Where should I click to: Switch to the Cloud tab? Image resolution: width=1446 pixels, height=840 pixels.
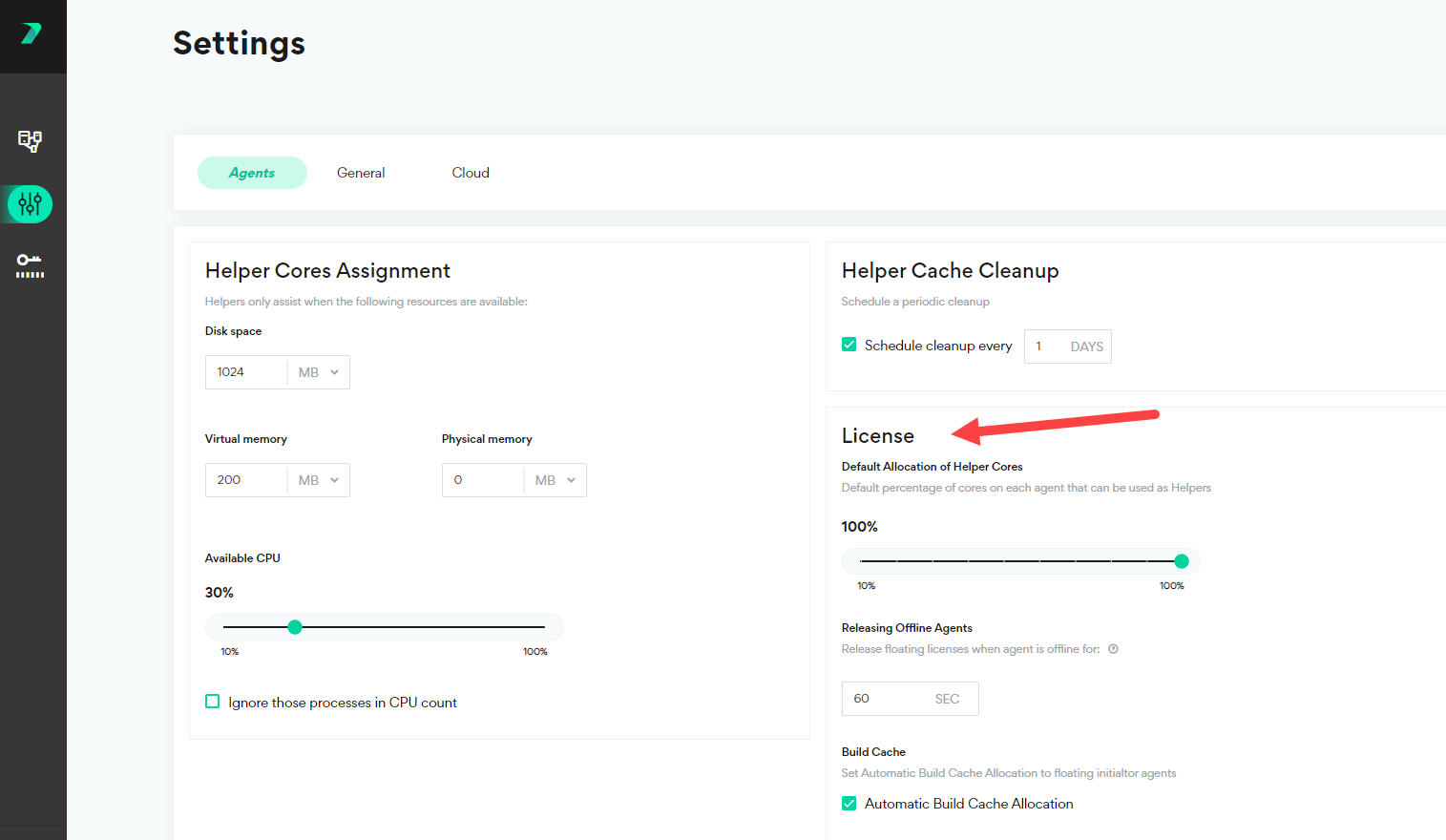pyautogui.click(x=471, y=173)
